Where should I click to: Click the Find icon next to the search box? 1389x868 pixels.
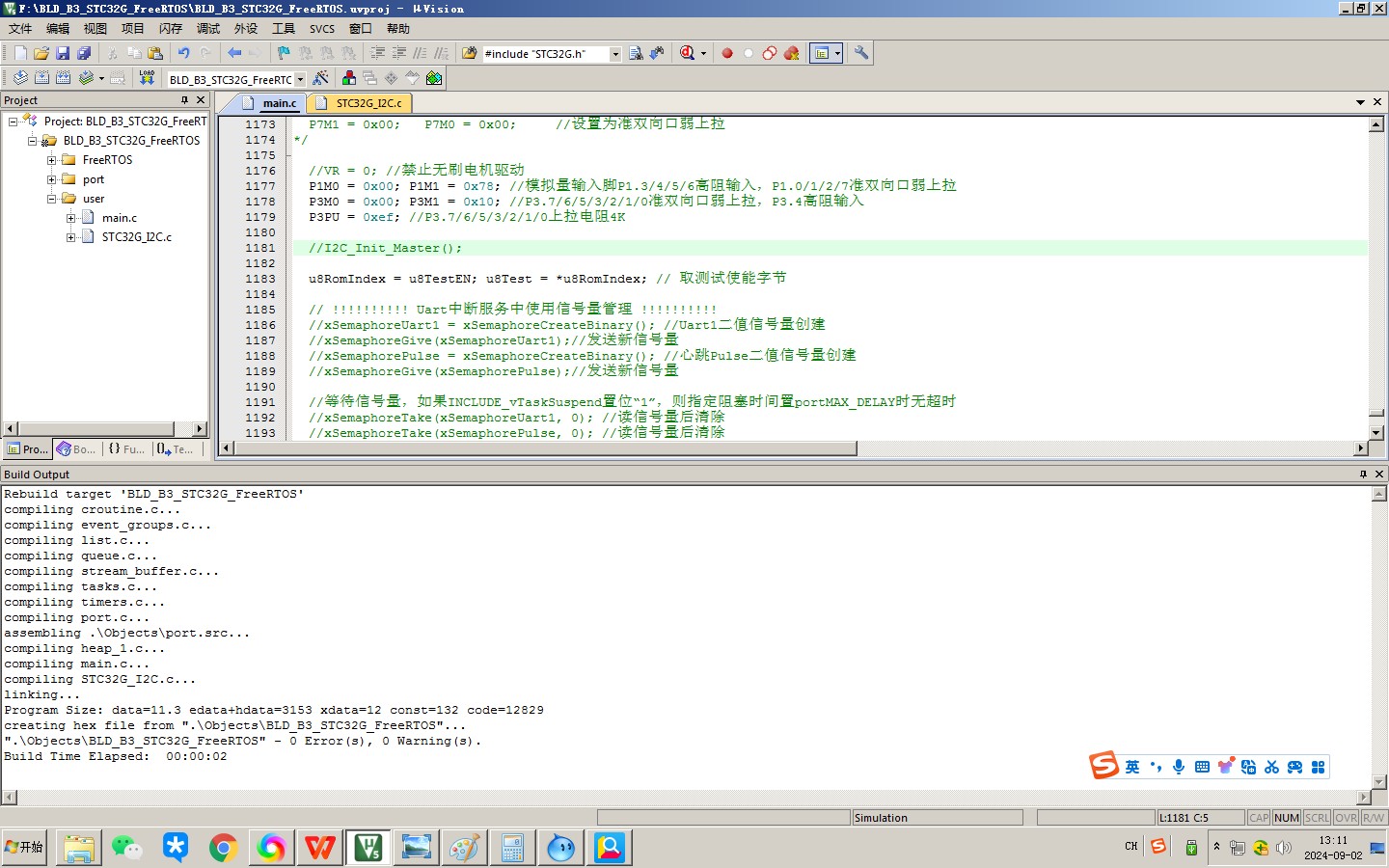(636, 53)
